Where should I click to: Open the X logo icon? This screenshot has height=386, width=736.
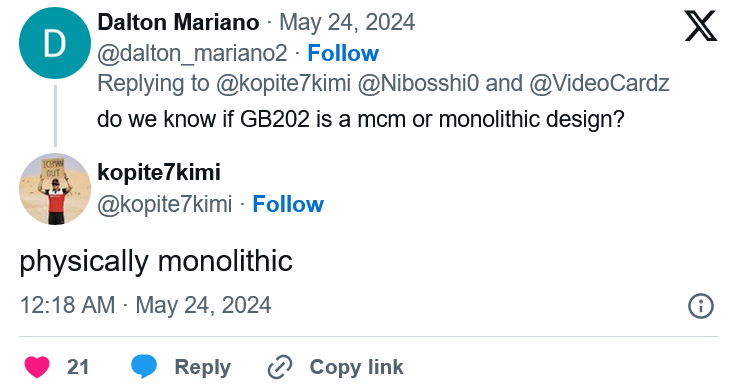click(x=700, y=26)
